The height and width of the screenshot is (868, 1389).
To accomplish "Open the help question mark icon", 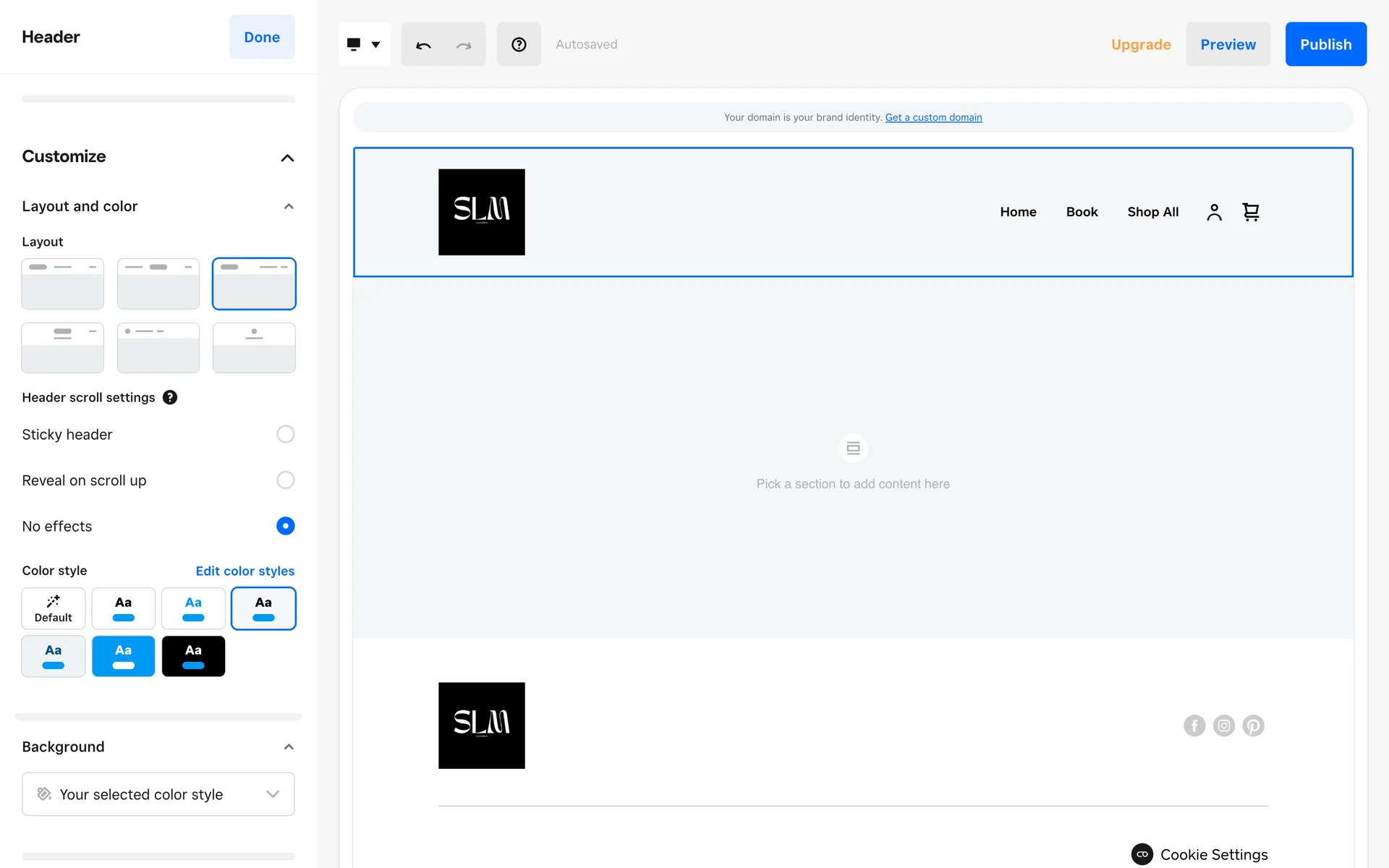I will tap(519, 45).
